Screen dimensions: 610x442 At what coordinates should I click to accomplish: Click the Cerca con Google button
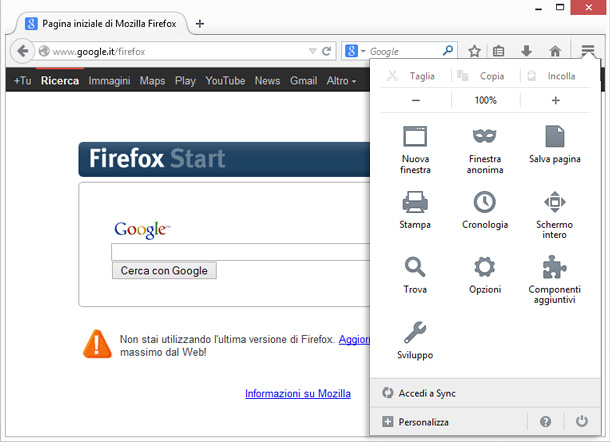tap(164, 270)
